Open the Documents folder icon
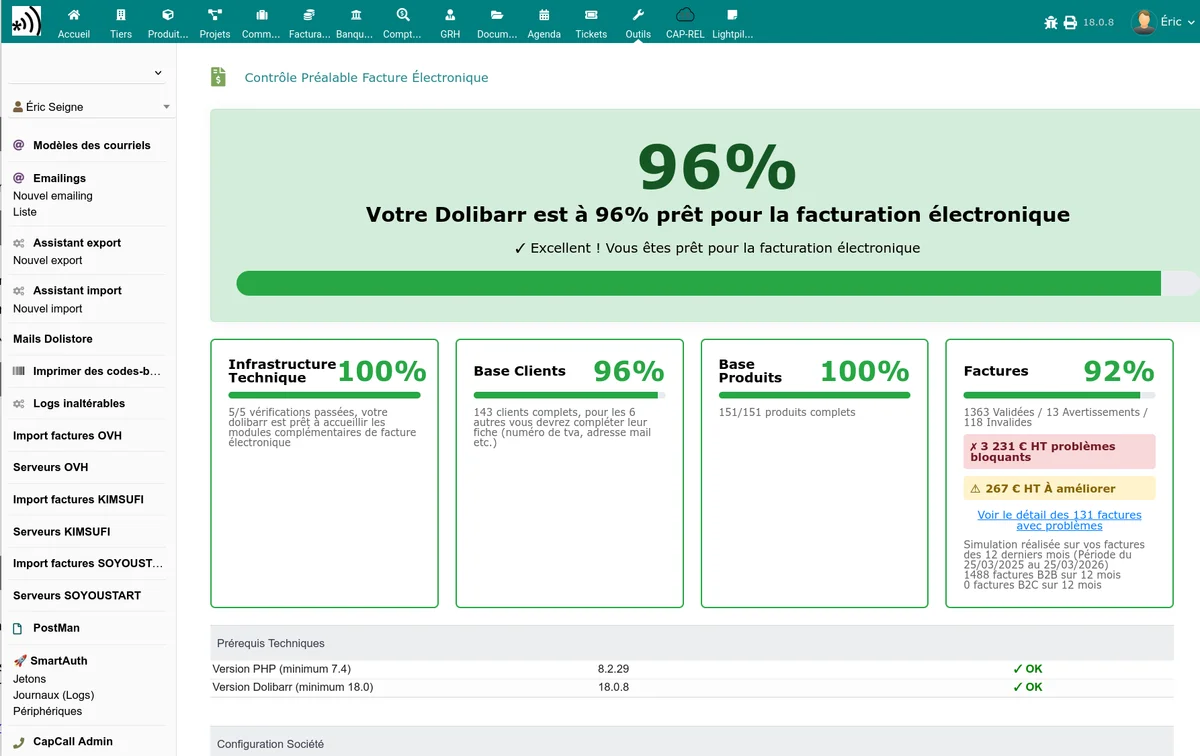 (x=497, y=15)
